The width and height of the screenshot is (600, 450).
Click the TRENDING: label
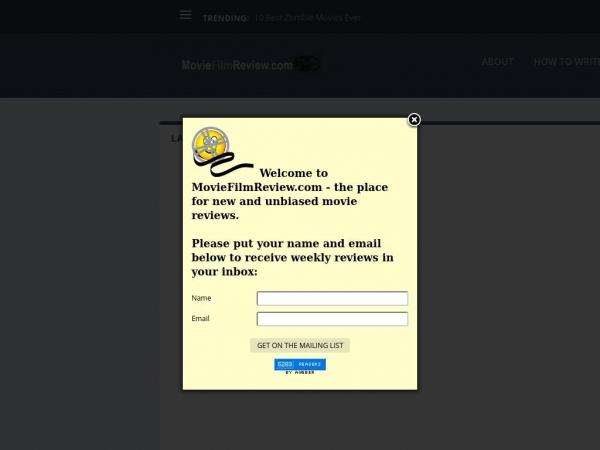tap(226, 18)
